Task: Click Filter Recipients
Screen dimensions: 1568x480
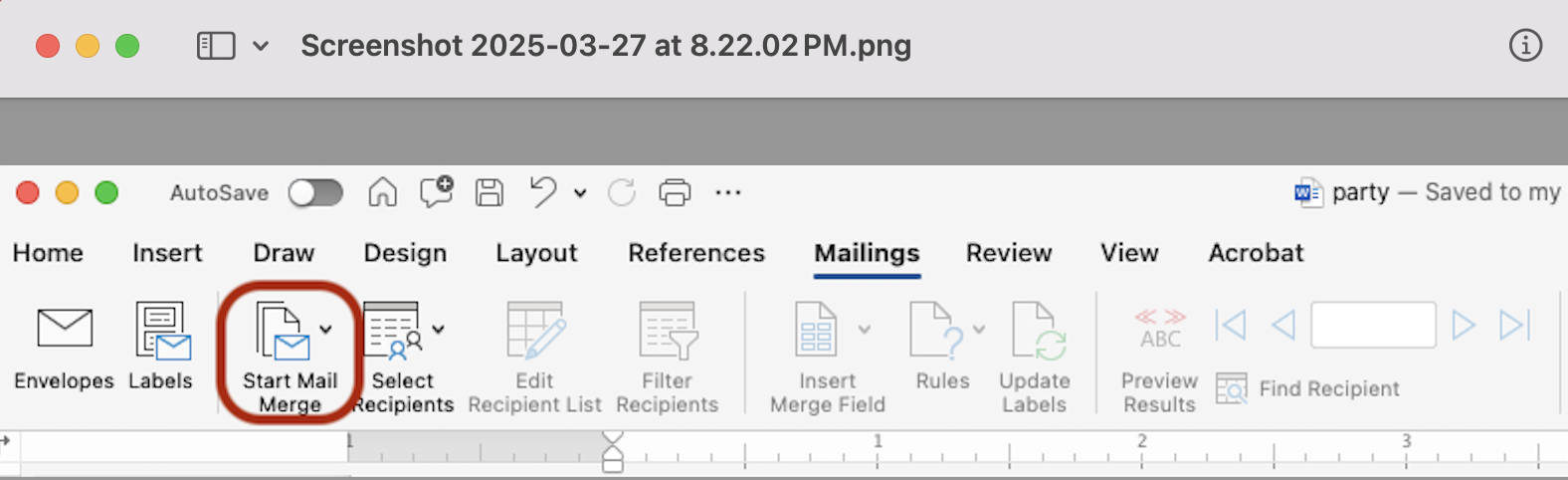Action: (x=667, y=359)
